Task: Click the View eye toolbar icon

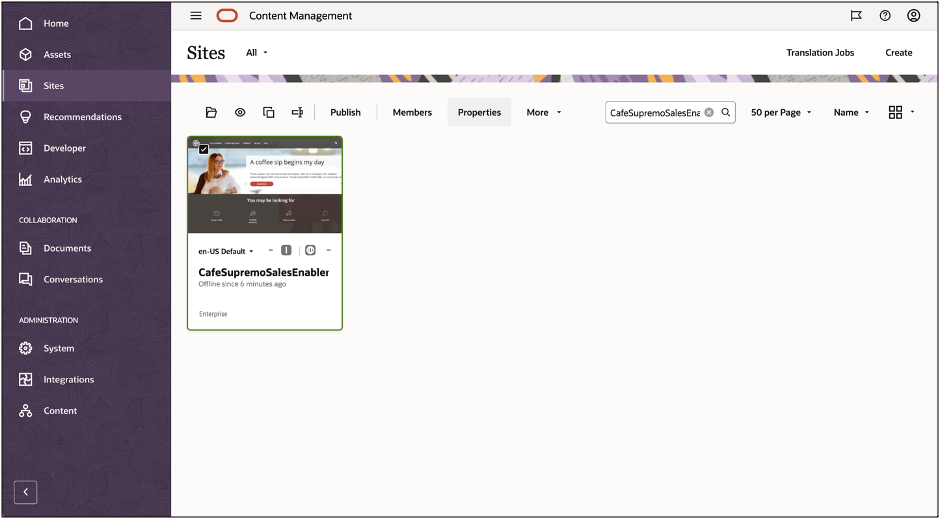Action: click(x=240, y=112)
